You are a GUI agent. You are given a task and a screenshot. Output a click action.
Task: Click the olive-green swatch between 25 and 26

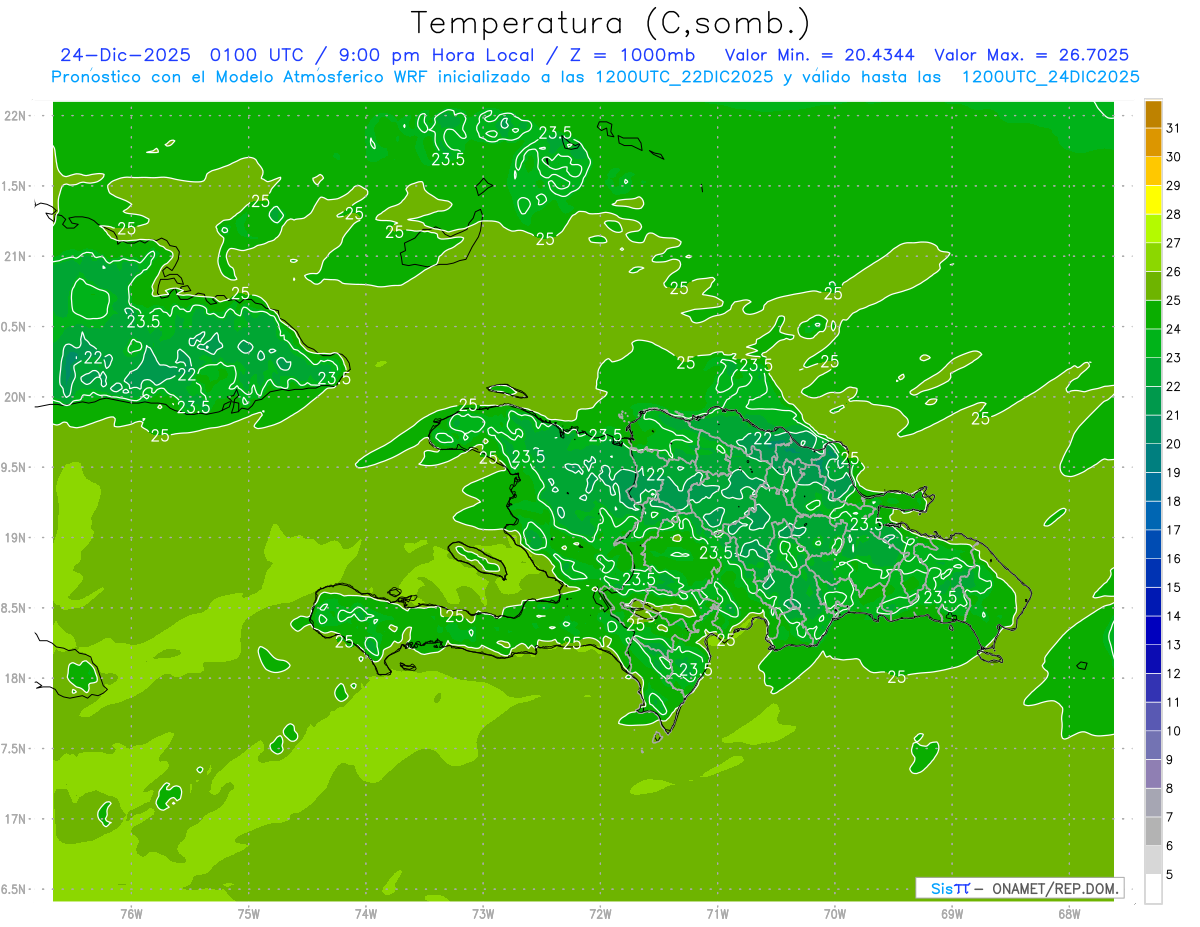(1153, 287)
